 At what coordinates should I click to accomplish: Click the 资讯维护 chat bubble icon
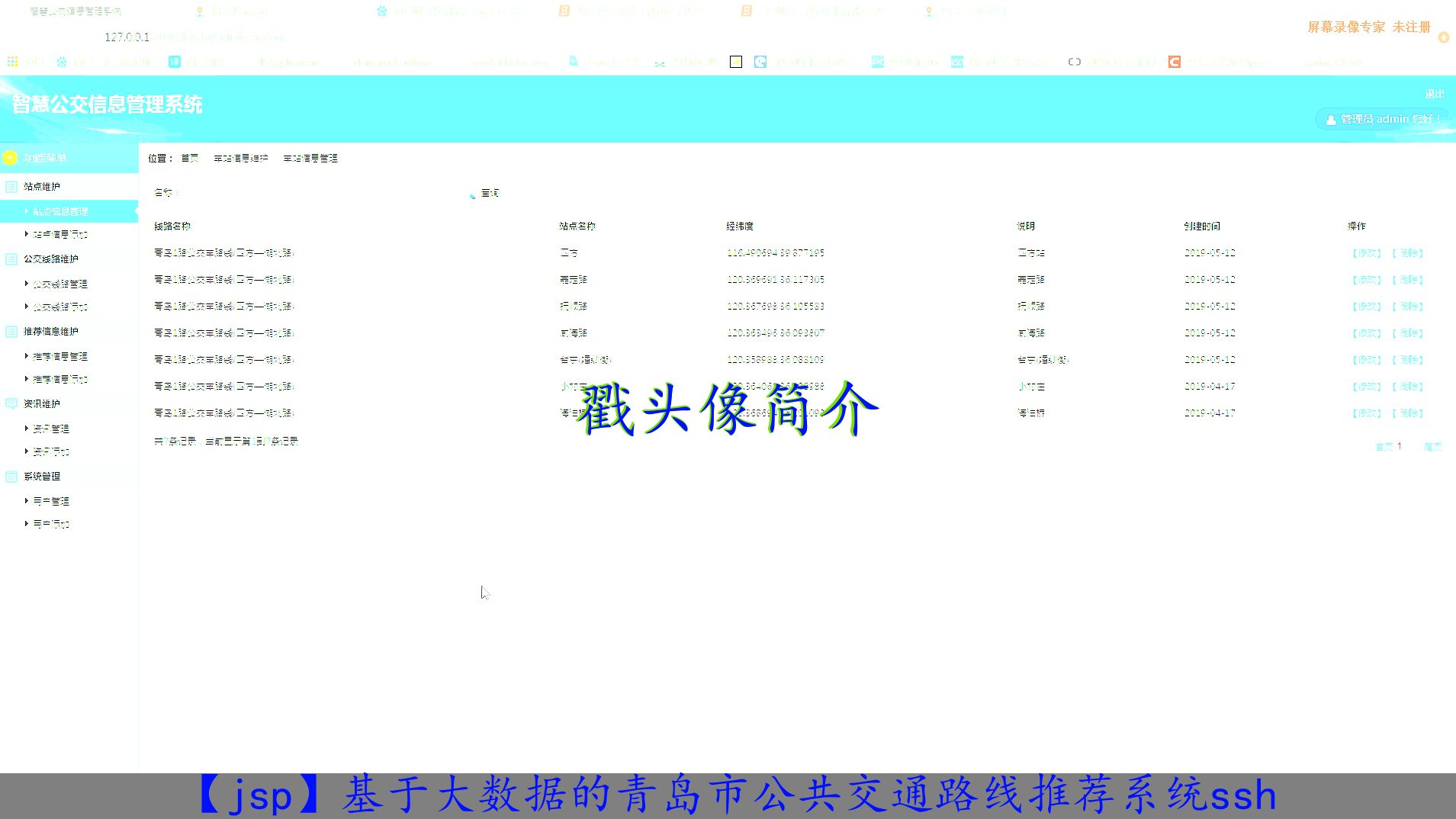(11, 404)
